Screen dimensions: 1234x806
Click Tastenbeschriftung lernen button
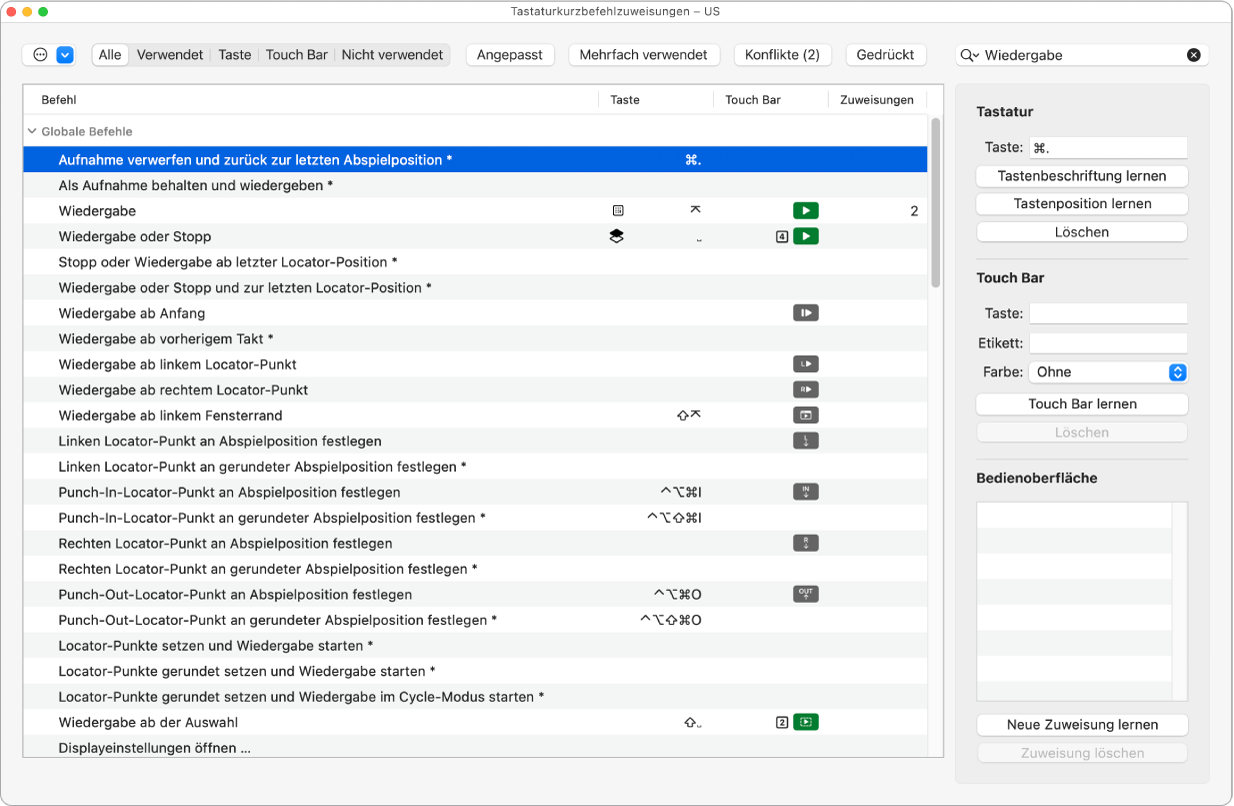pos(1081,176)
